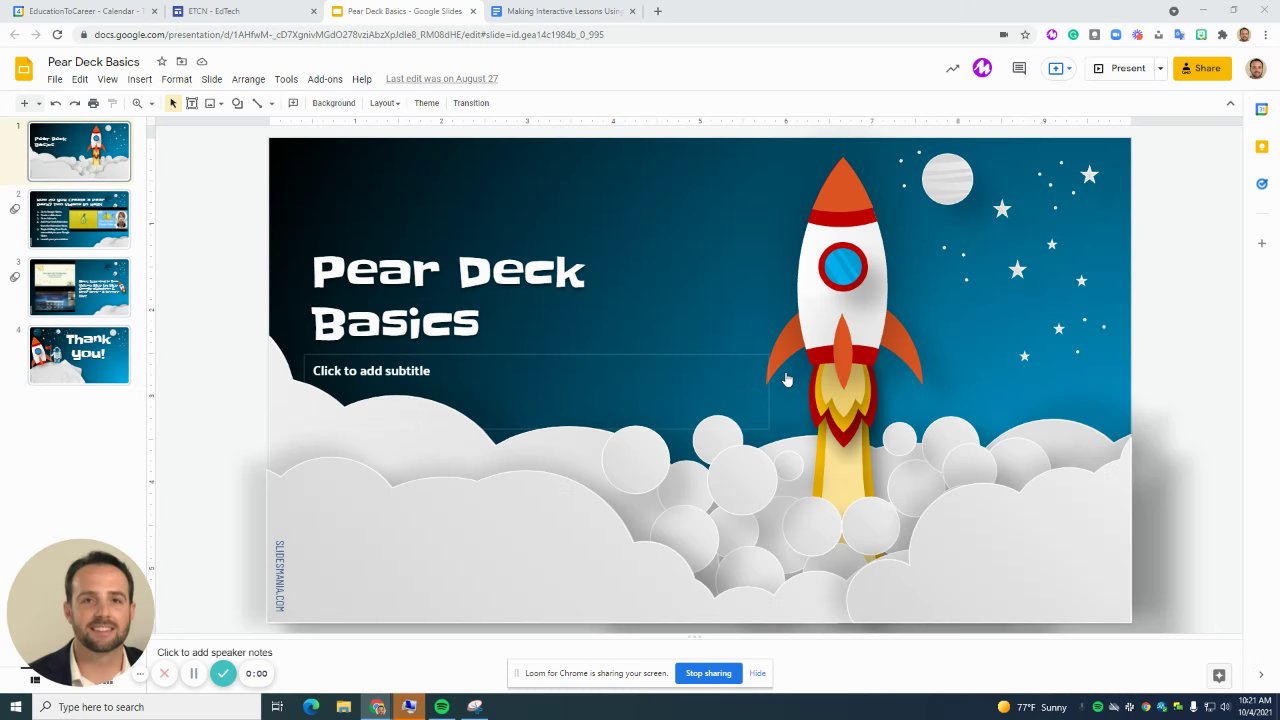
Task: Open the purple add-on icon beside comments
Action: [x=982, y=68]
